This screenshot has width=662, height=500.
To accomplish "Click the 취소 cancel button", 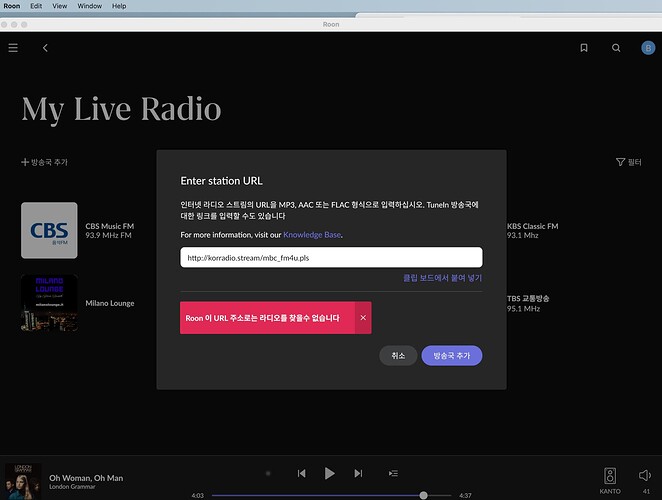I will point(398,356).
